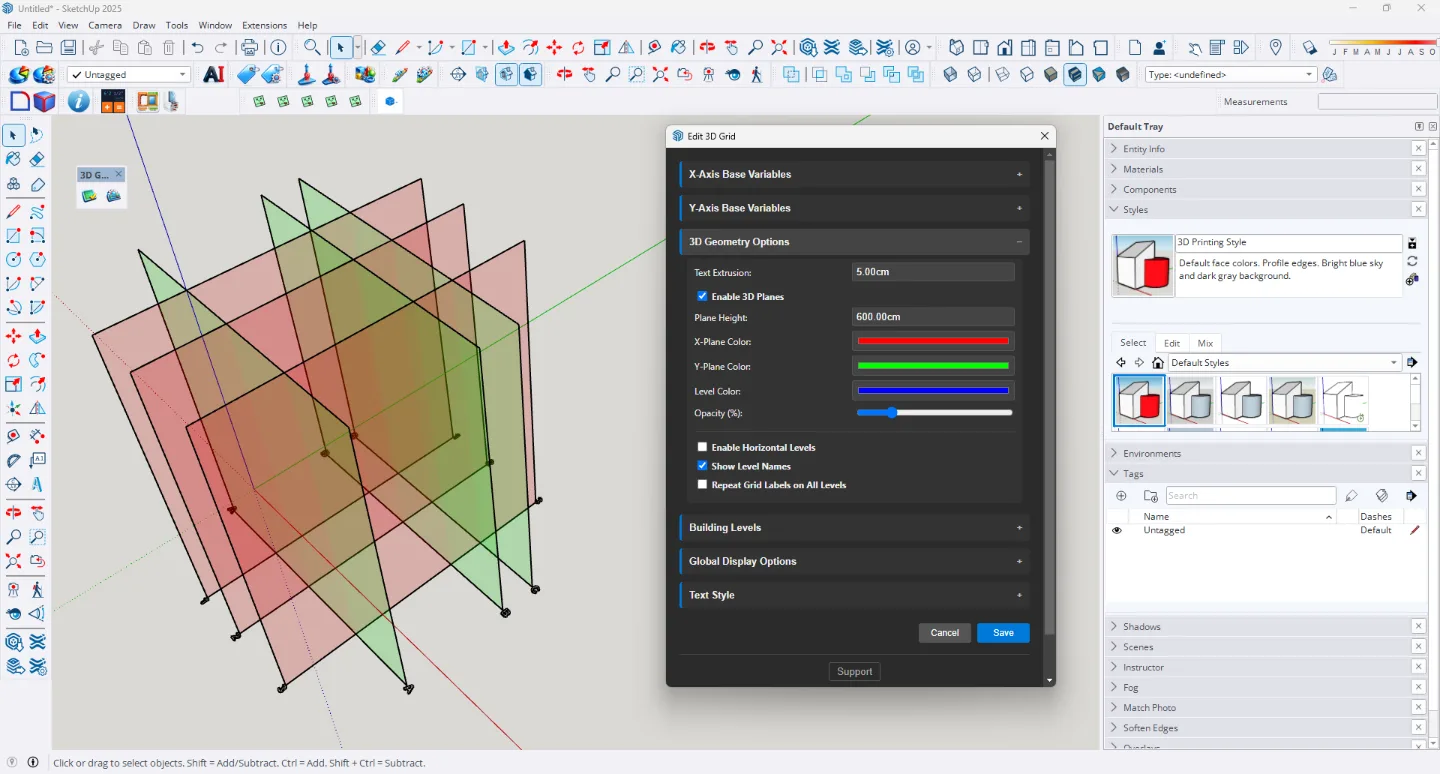This screenshot has width=1440, height=774.
Task: Expand the Y-Axis Base Variables section
Action: 854,208
